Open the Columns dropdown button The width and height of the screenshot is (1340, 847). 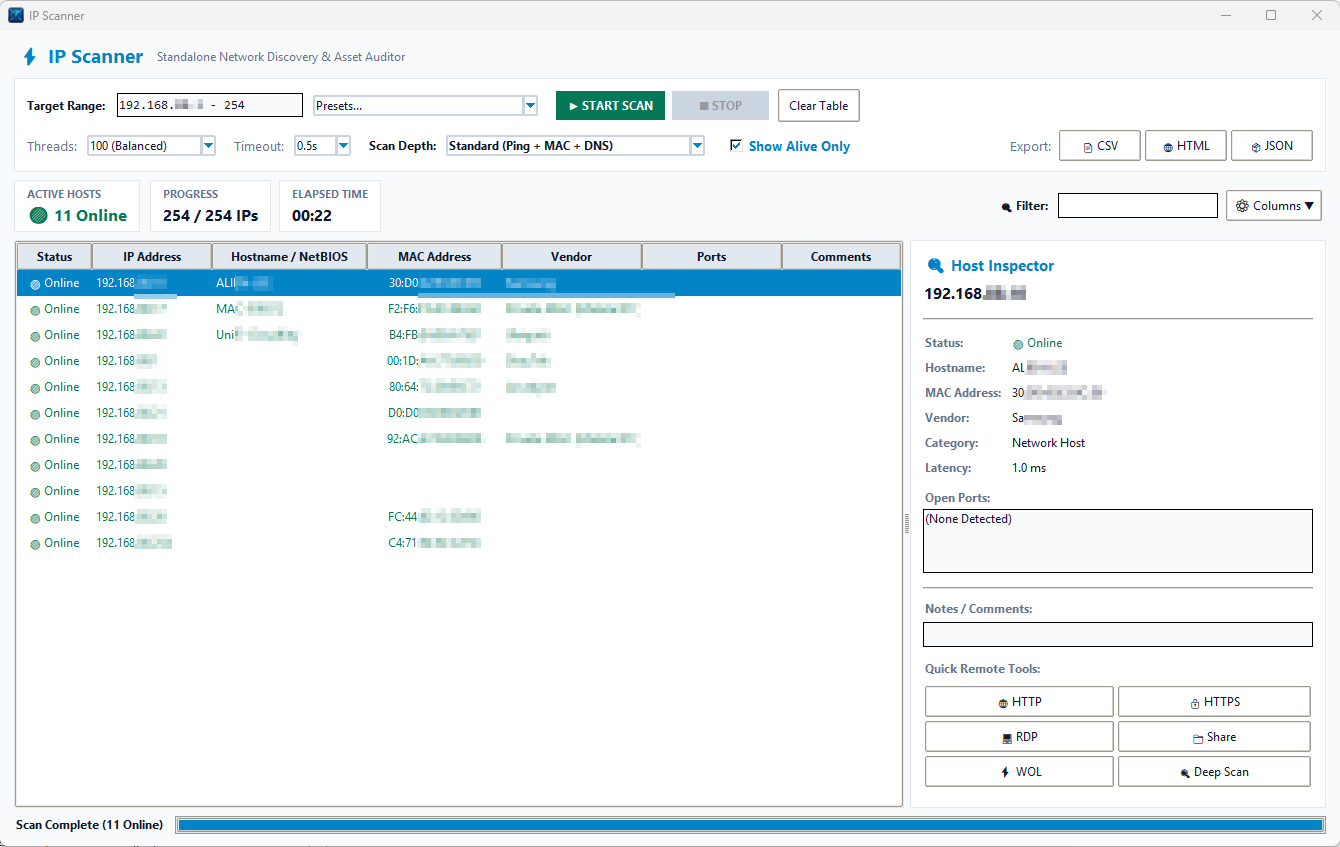(1274, 206)
